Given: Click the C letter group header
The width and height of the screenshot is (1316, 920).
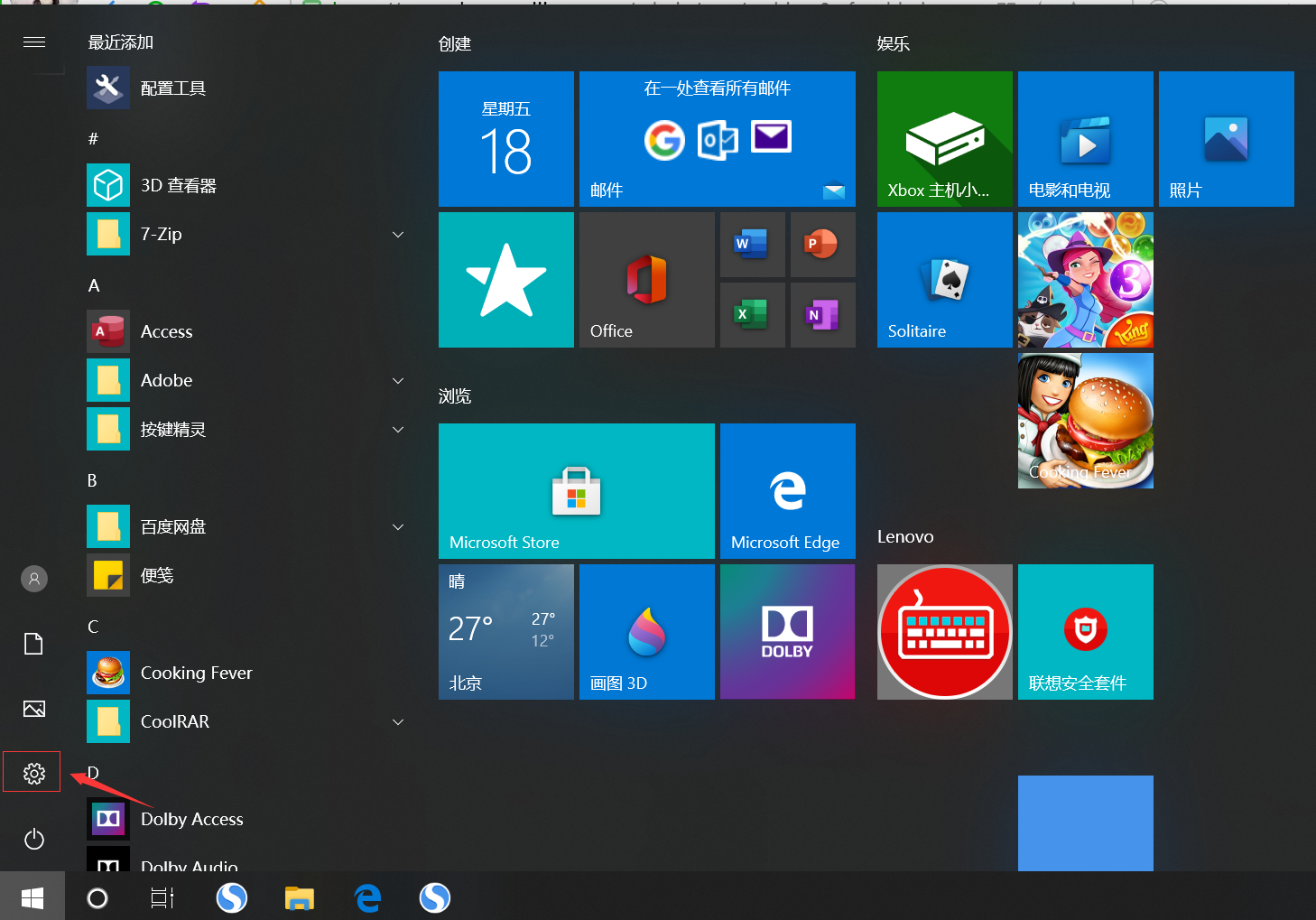Looking at the screenshot, I should point(93,627).
